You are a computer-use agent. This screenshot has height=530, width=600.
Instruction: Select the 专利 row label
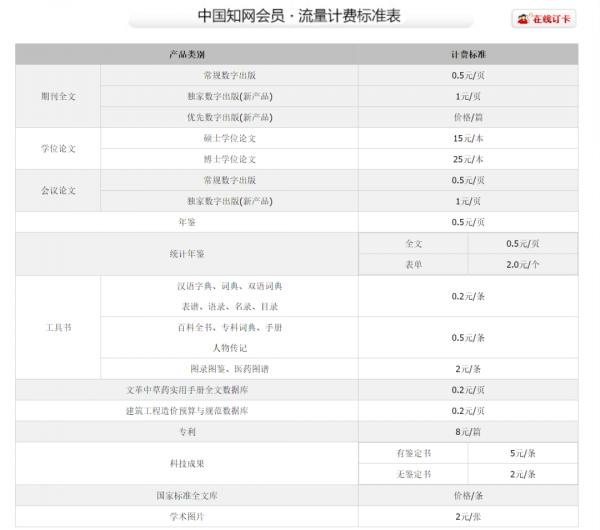(x=187, y=432)
